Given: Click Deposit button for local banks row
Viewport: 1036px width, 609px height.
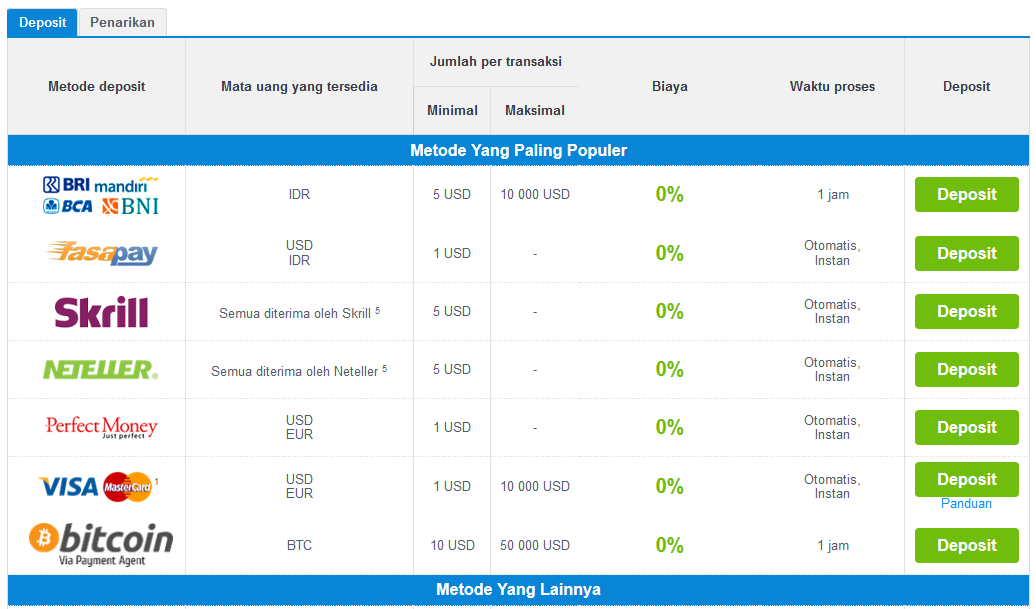Looking at the screenshot, I should point(967,194).
